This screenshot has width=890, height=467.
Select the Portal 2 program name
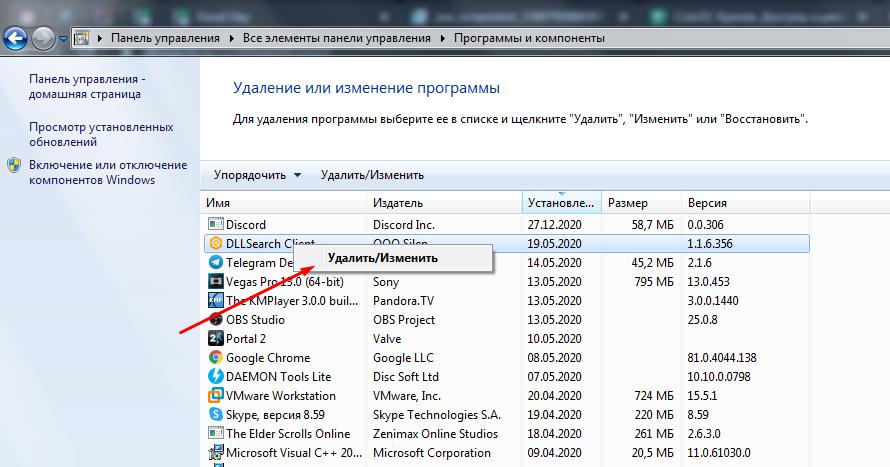pos(246,339)
